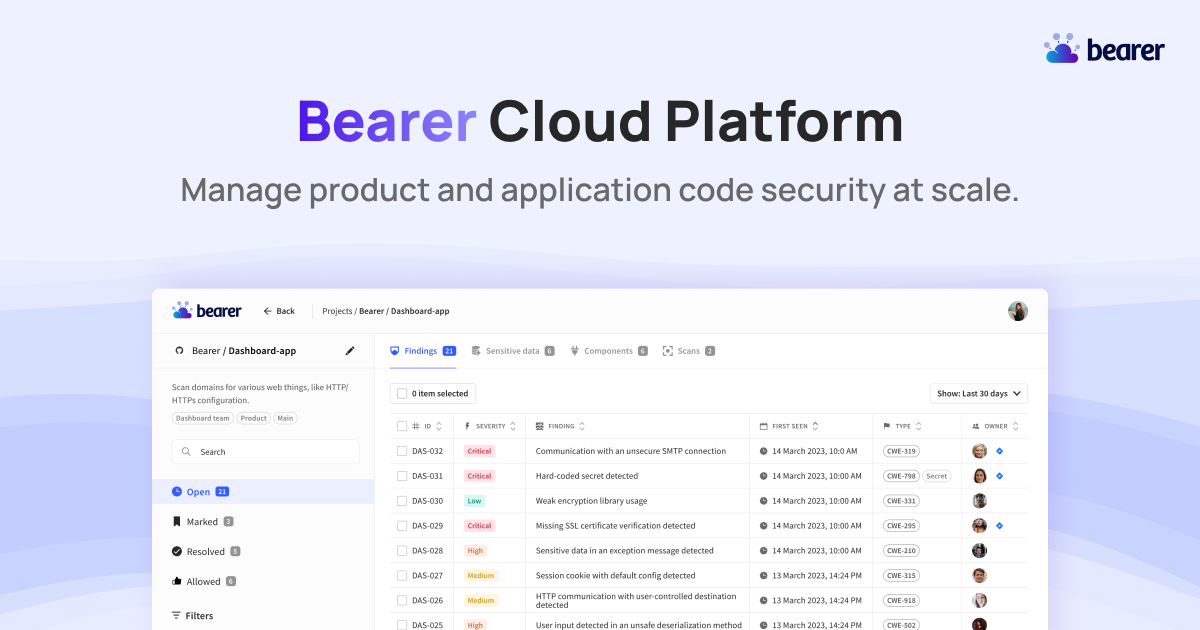Select the checkbox for DAS-030

(402, 501)
